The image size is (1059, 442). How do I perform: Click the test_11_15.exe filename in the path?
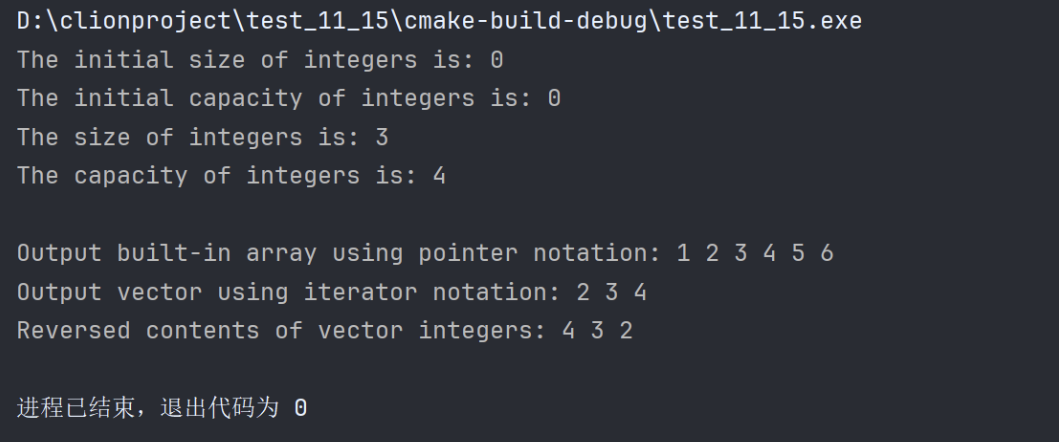pyautogui.click(x=762, y=21)
